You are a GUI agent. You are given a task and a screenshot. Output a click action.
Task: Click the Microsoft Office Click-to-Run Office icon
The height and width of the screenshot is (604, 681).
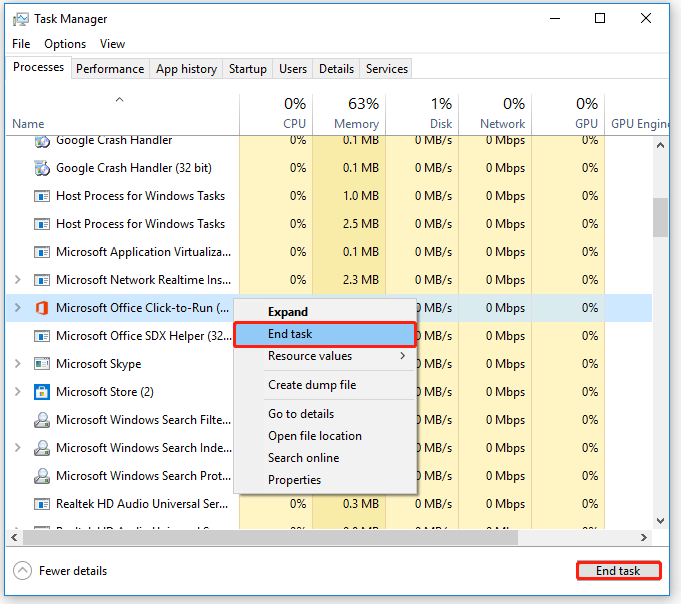pyautogui.click(x=42, y=308)
